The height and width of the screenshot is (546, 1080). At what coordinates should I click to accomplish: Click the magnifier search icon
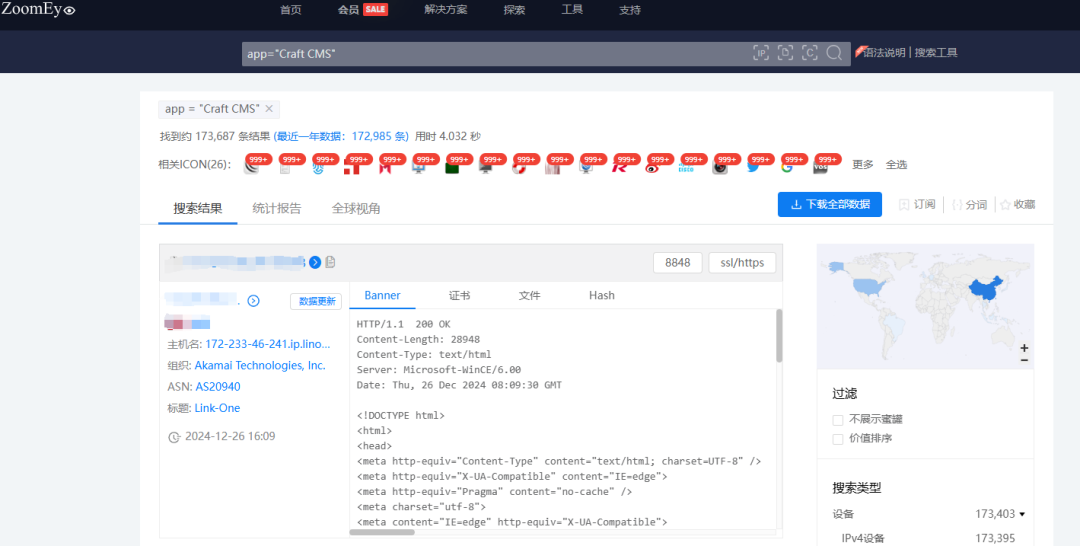(834, 53)
